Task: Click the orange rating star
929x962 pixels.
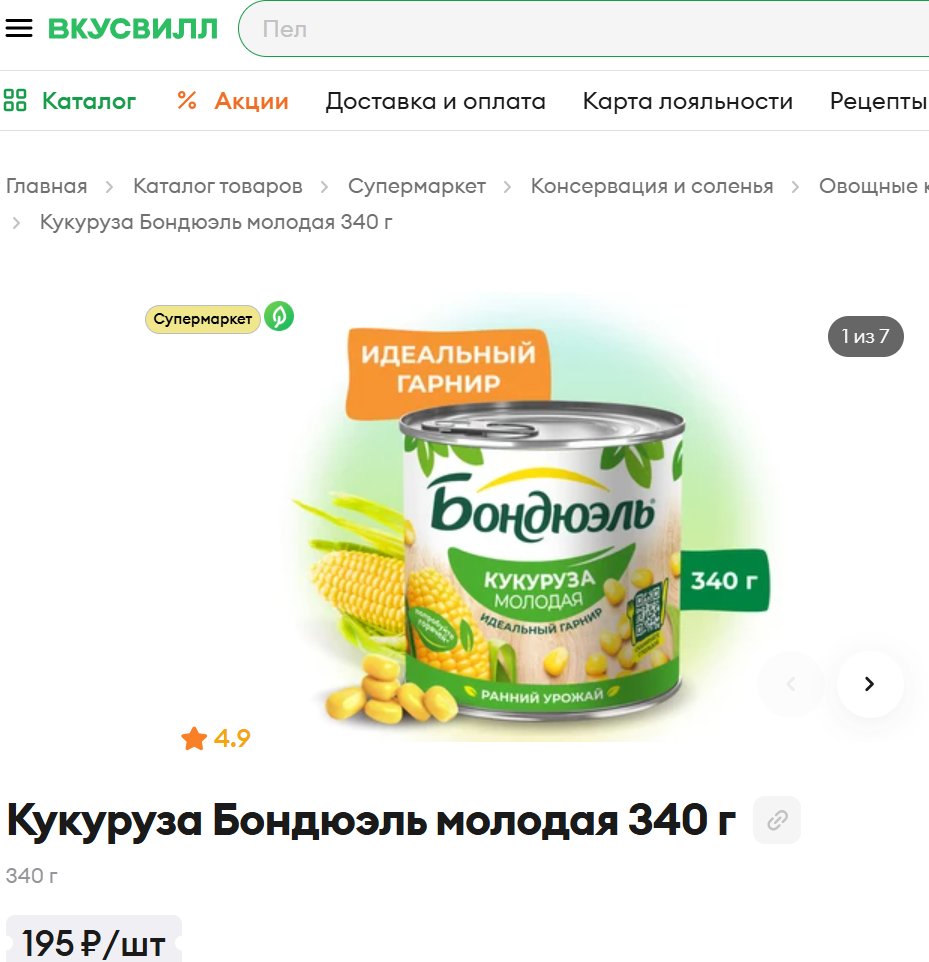Action: pyautogui.click(x=194, y=738)
